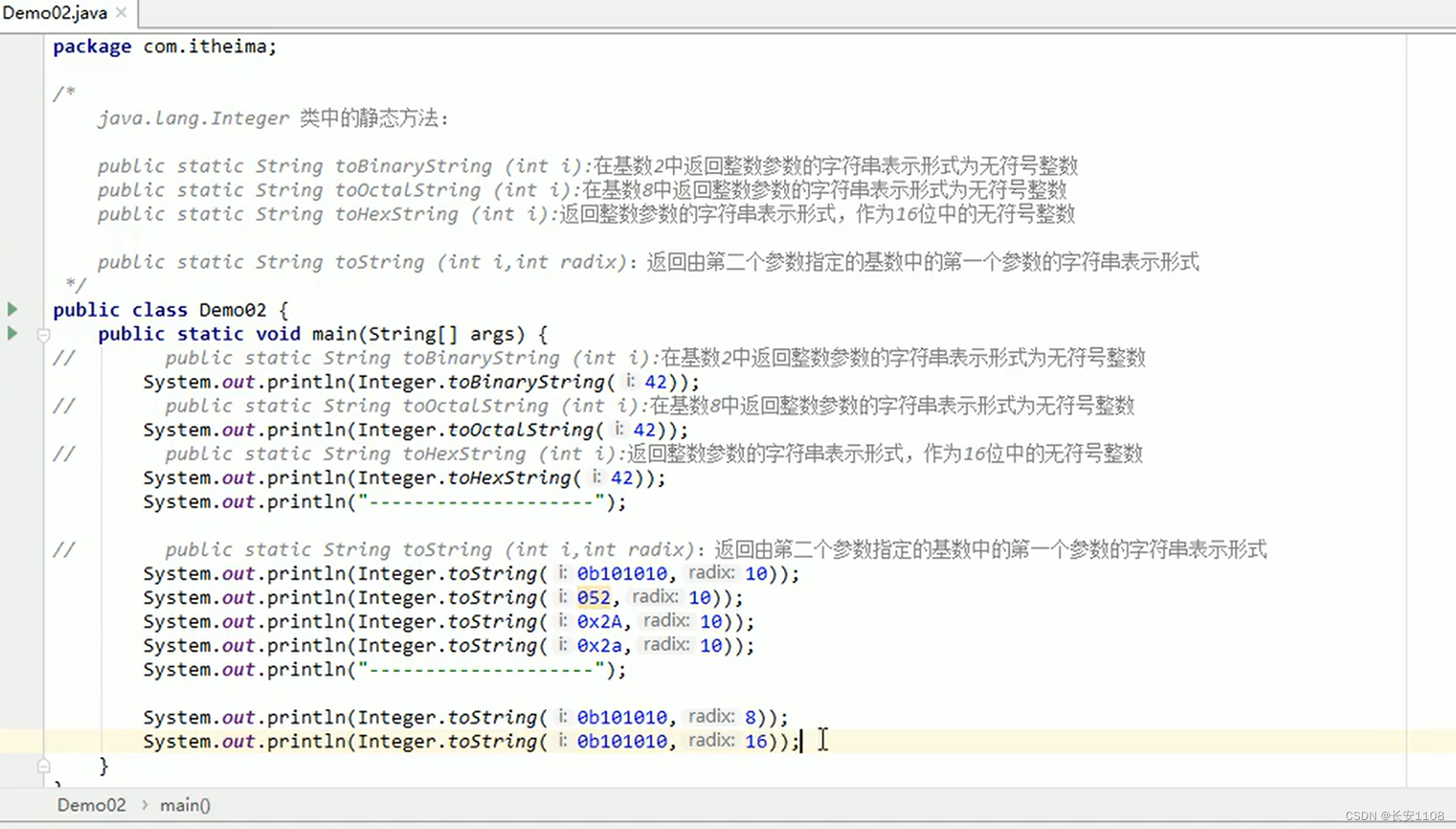Click the radix 16 argument value
Viewport: 1456px width, 829px height.
coord(756,742)
